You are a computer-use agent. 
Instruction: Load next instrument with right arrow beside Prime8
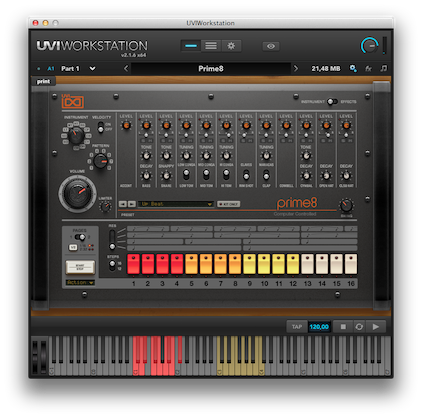pos(296,68)
